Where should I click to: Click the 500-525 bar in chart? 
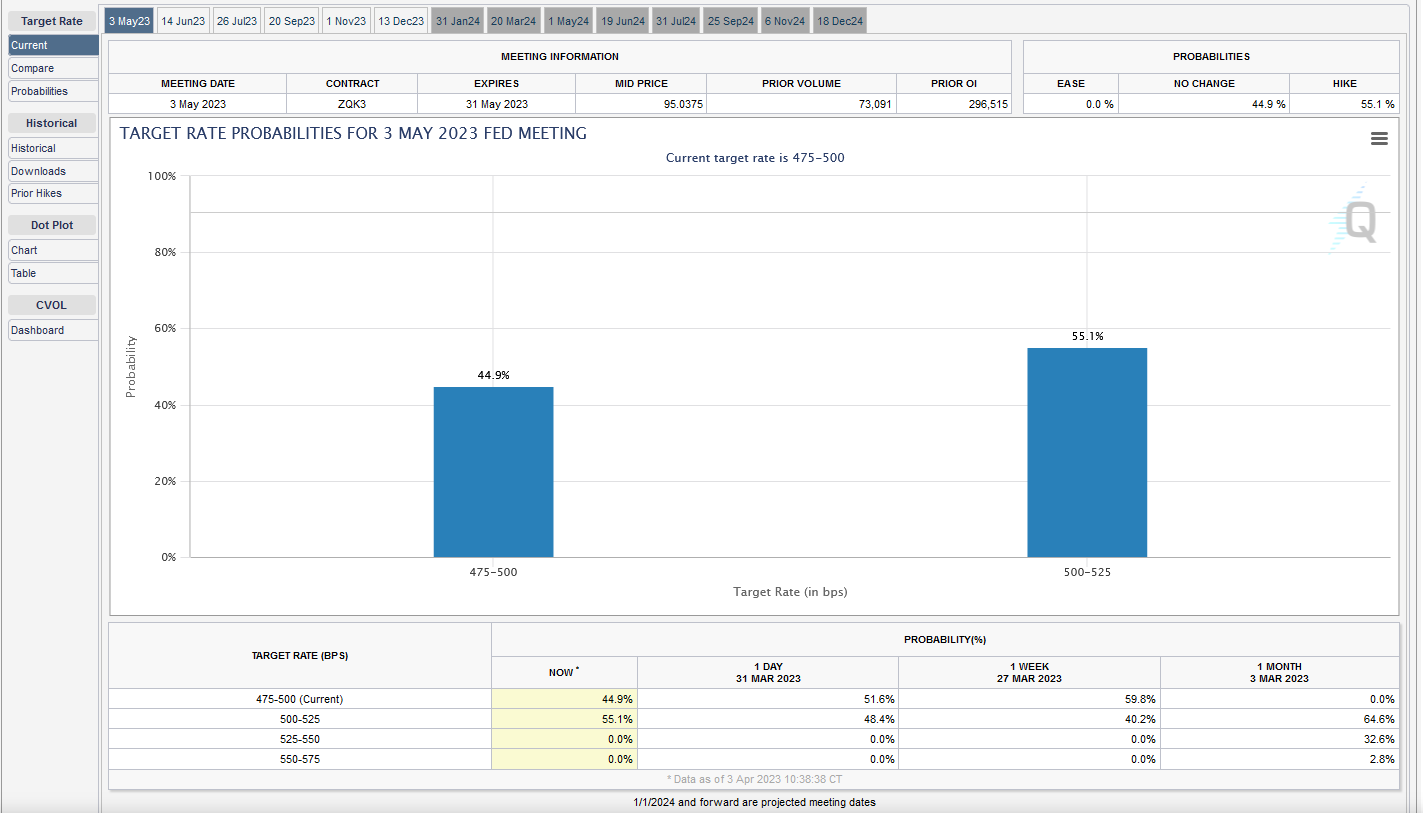(1087, 452)
